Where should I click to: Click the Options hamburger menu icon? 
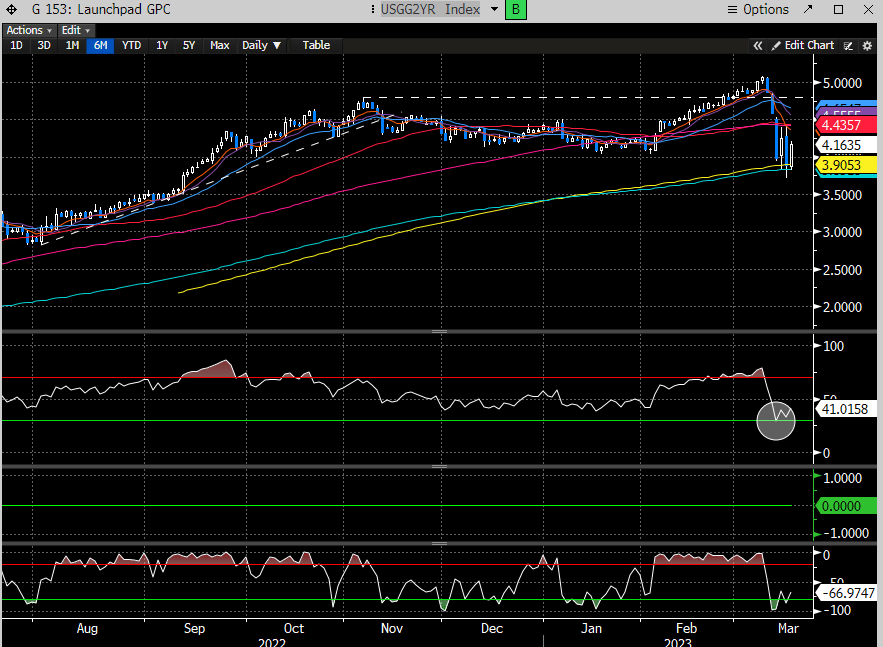point(732,9)
